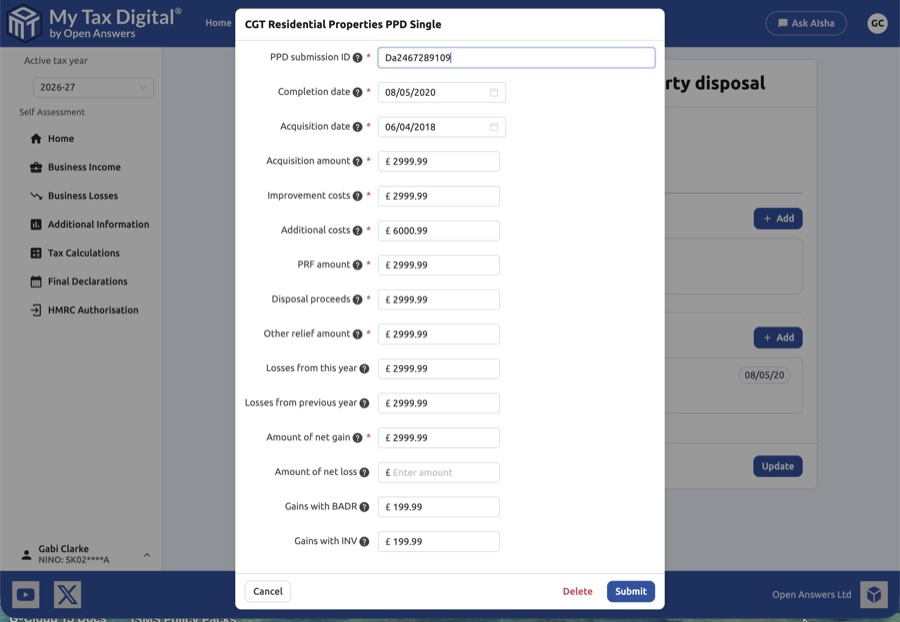
Task: Open the X social link icon
Action: (67, 595)
